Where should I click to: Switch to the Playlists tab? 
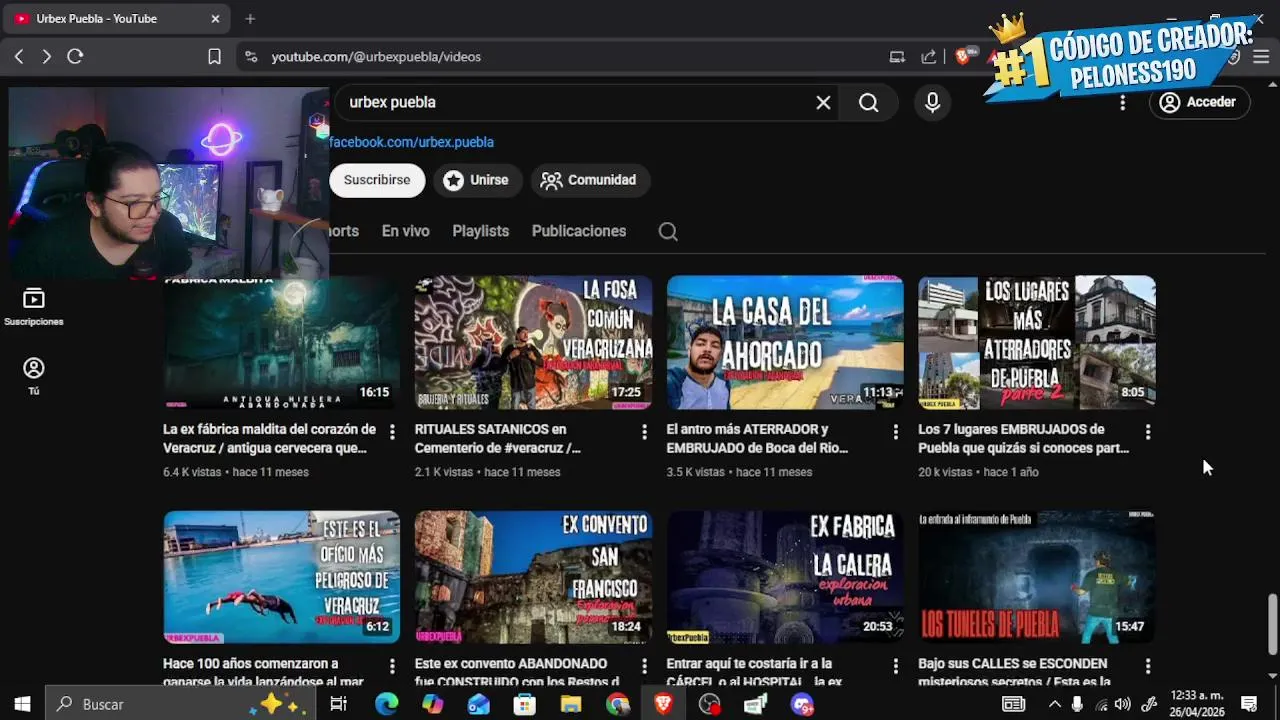tap(480, 231)
